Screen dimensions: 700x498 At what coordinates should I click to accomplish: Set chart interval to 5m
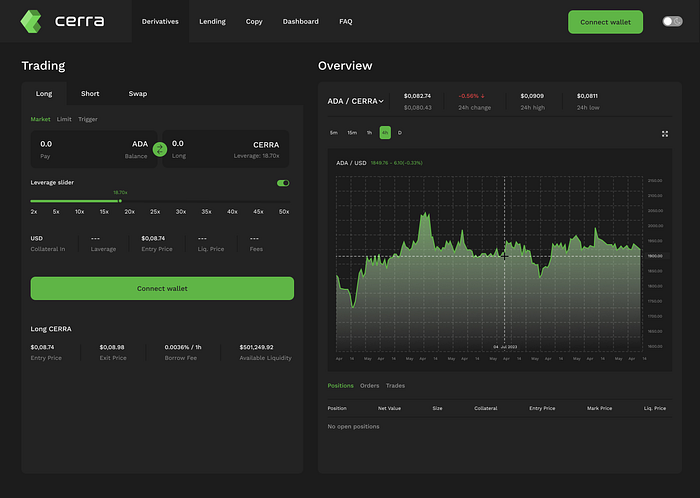333,133
